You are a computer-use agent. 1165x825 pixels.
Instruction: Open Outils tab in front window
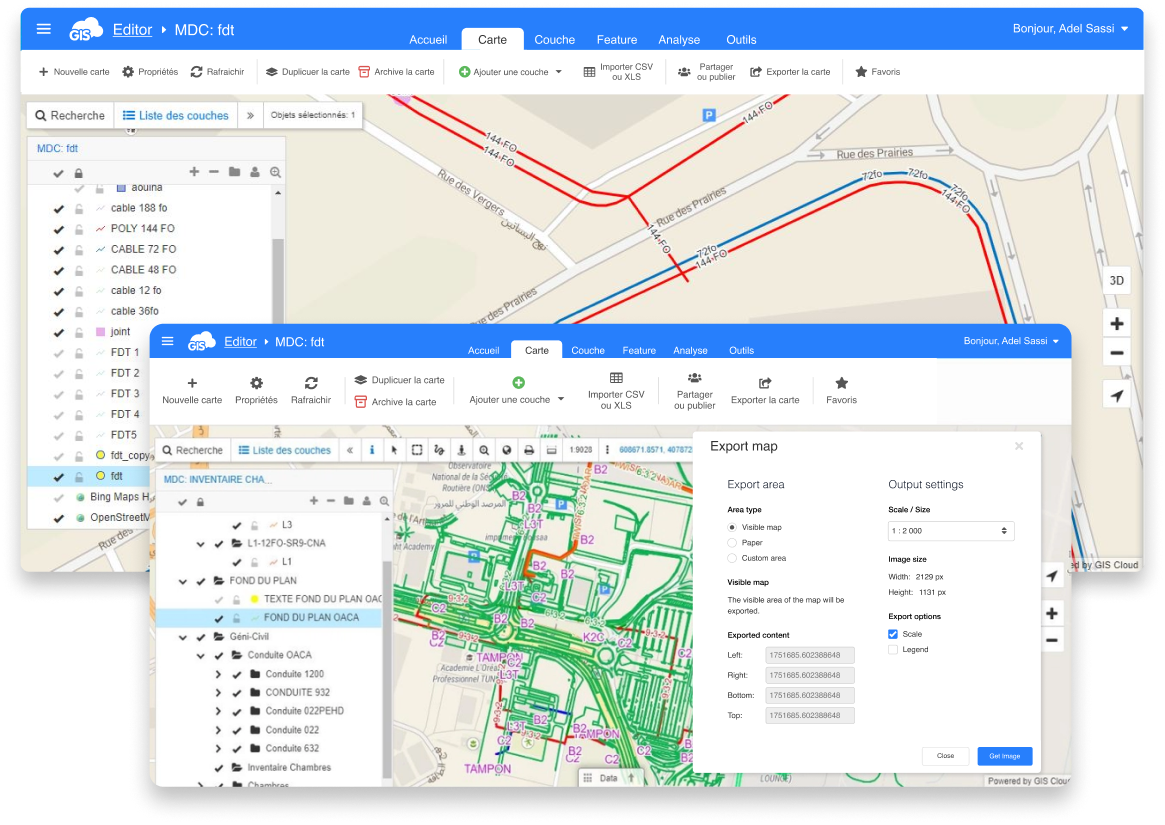741,350
